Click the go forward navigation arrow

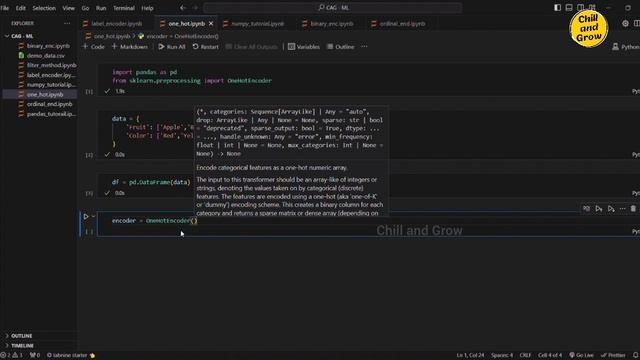coord(195,7)
